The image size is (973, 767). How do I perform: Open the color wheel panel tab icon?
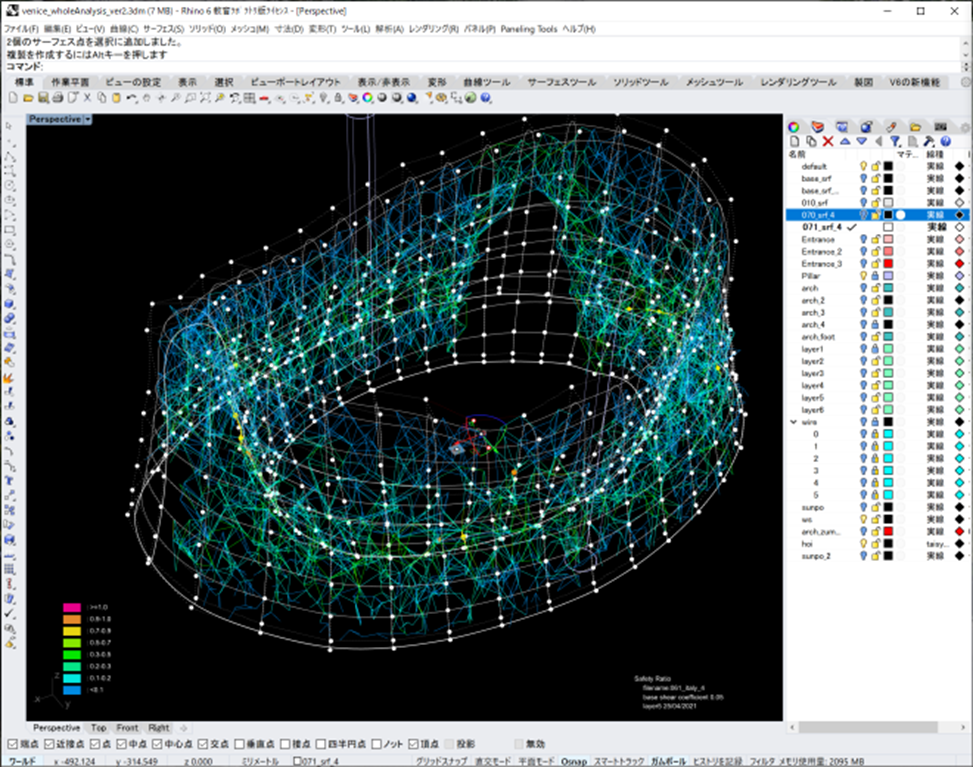[x=794, y=127]
